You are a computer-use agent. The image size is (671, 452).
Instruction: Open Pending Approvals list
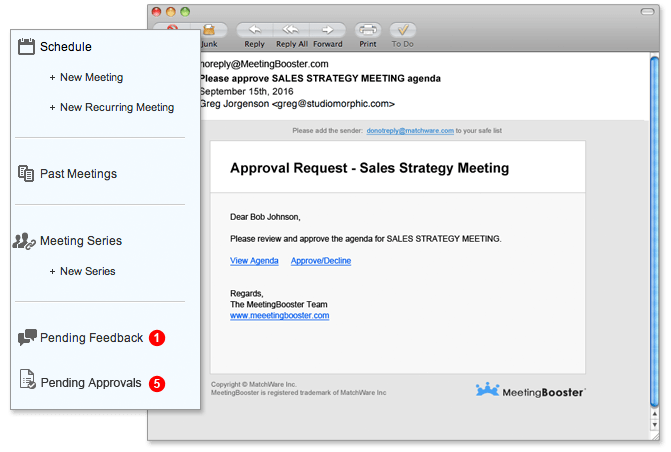click(91, 383)
